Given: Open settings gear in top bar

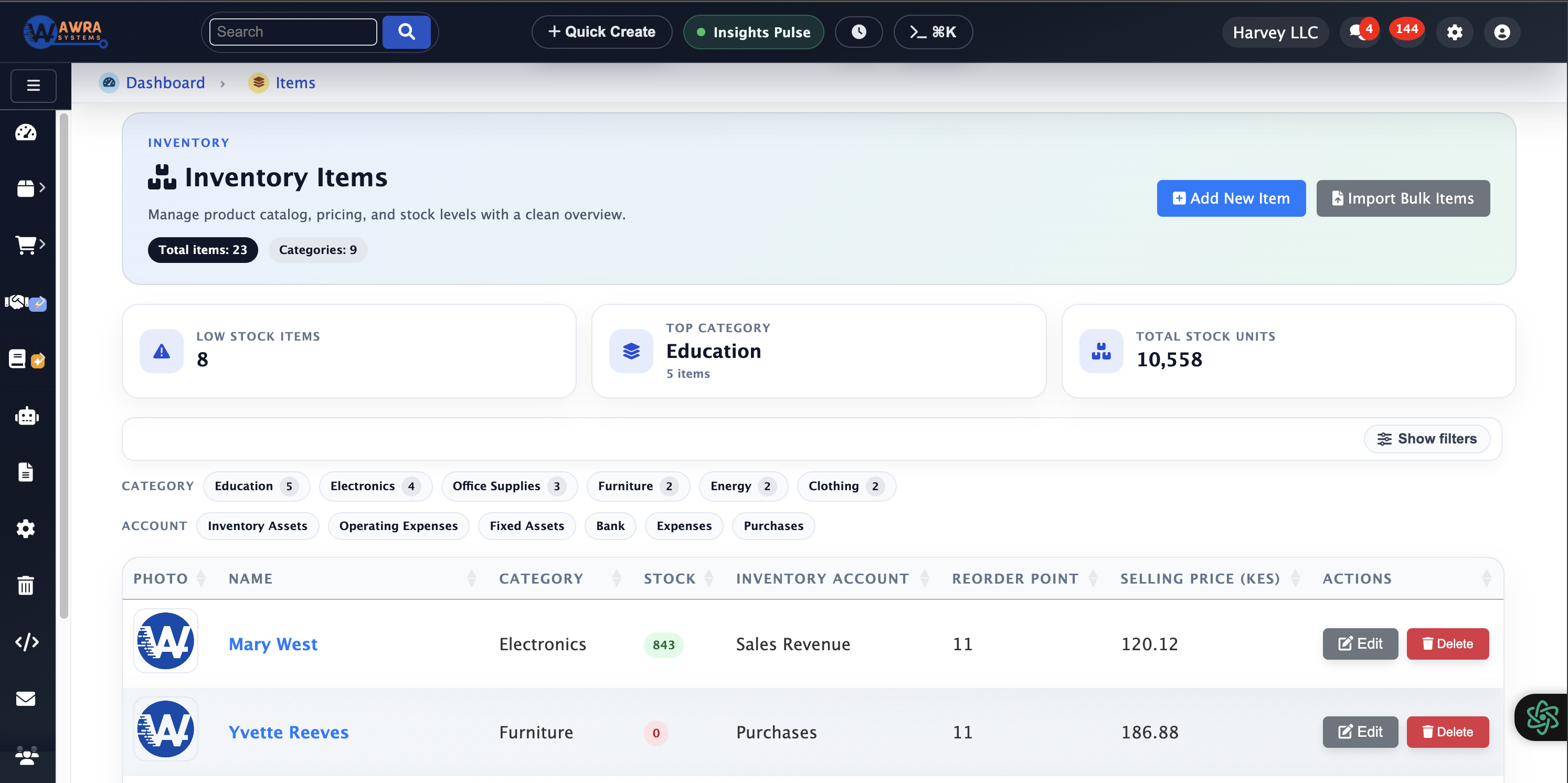Looking at the screenshot, I should click(x=1454, y=31).
